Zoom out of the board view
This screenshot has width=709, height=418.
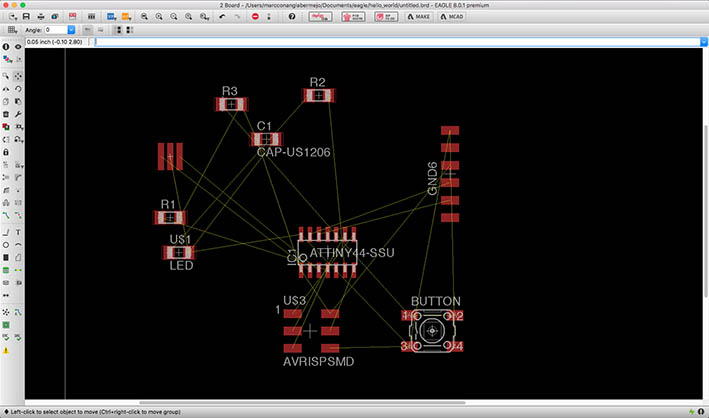(174, 17)
